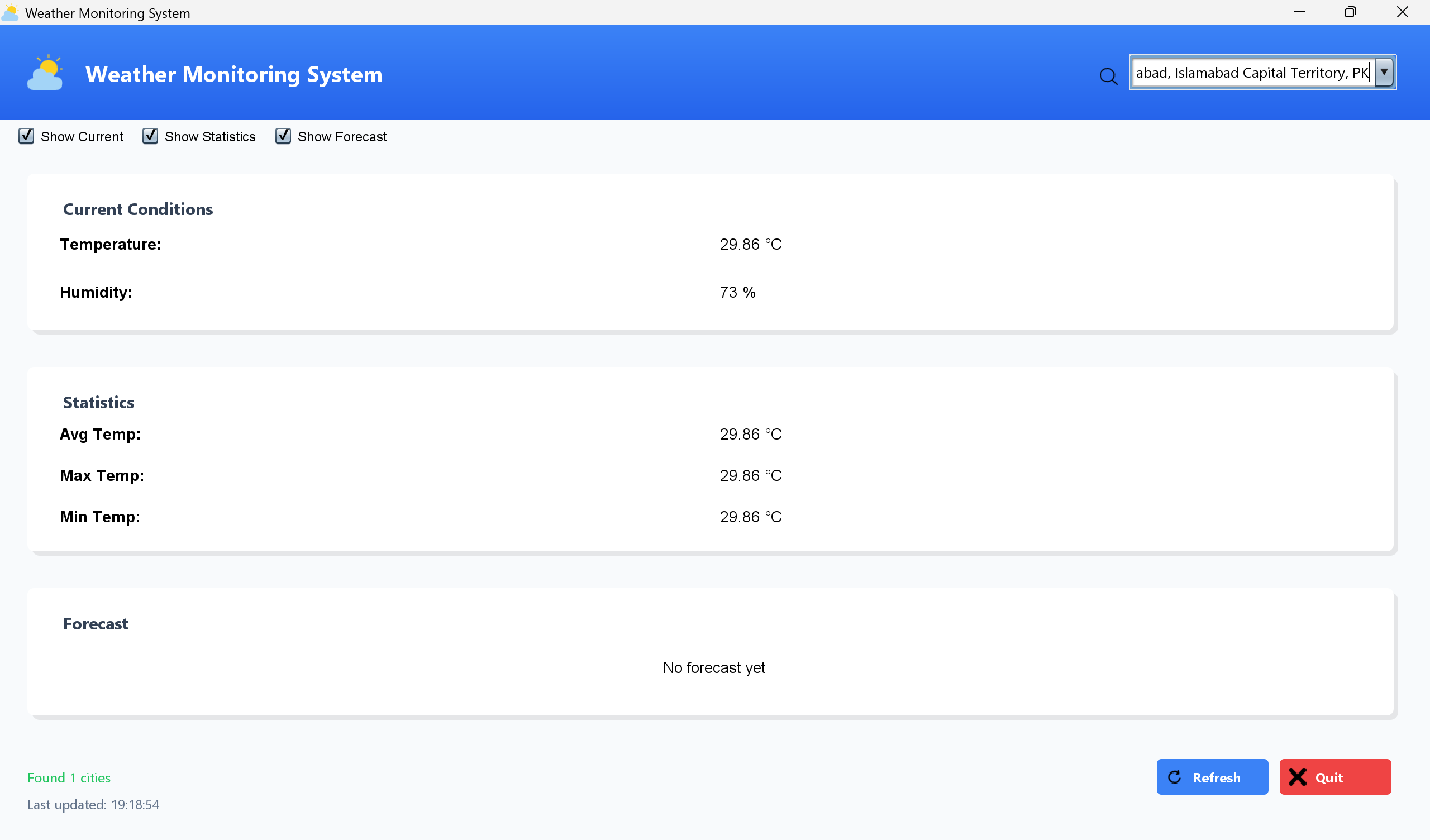Click the Forecast section heading

96,624
